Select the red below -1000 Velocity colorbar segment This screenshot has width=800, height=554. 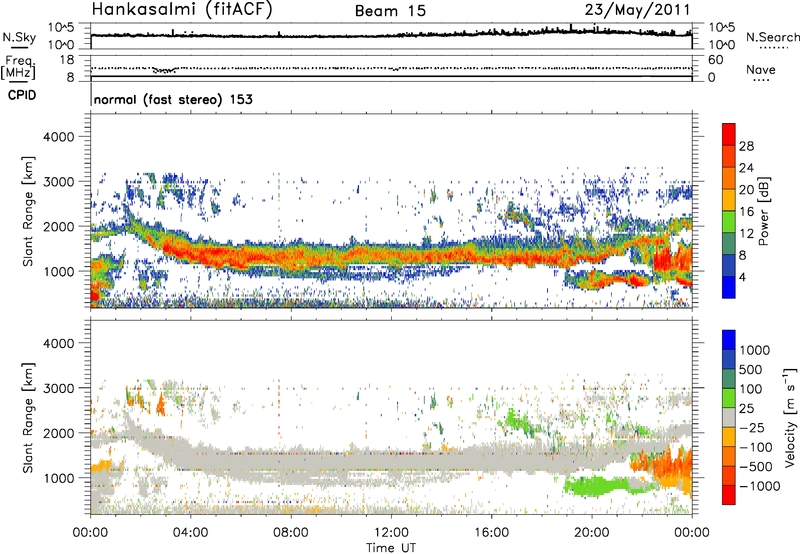click(x=729, y=495)
